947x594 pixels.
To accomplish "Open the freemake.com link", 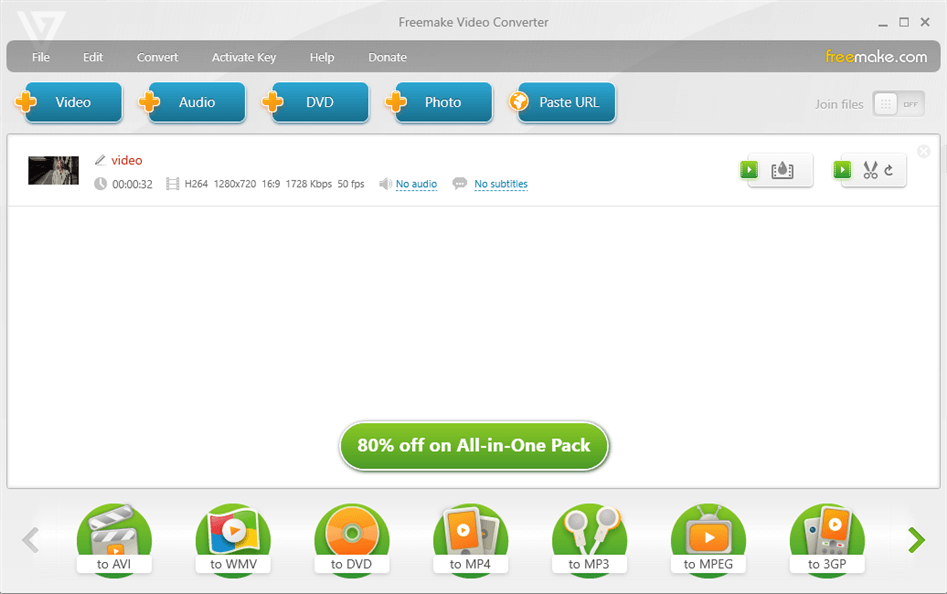I will (x=876, y=57).
